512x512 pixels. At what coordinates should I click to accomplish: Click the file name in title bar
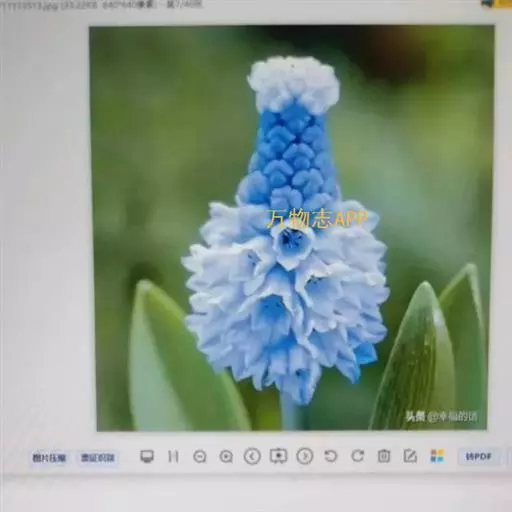click(30, 7)
